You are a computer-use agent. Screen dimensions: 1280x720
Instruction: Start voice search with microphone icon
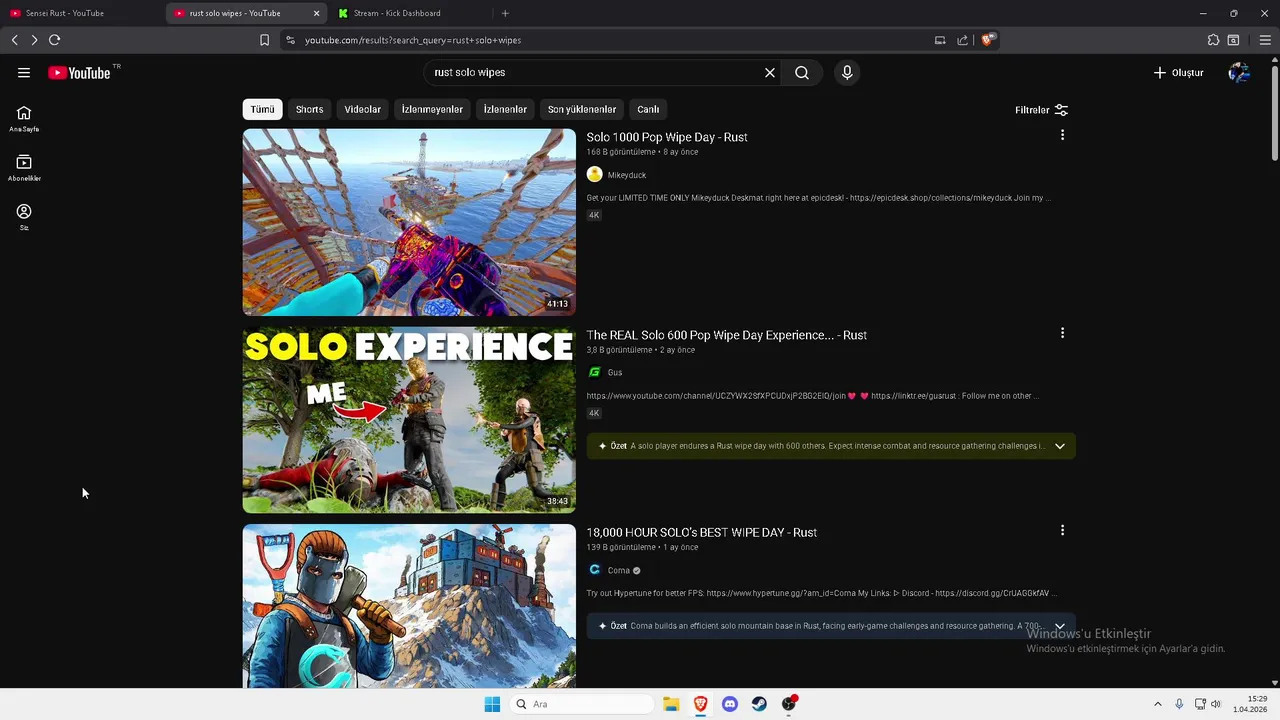tap(847, 73)
